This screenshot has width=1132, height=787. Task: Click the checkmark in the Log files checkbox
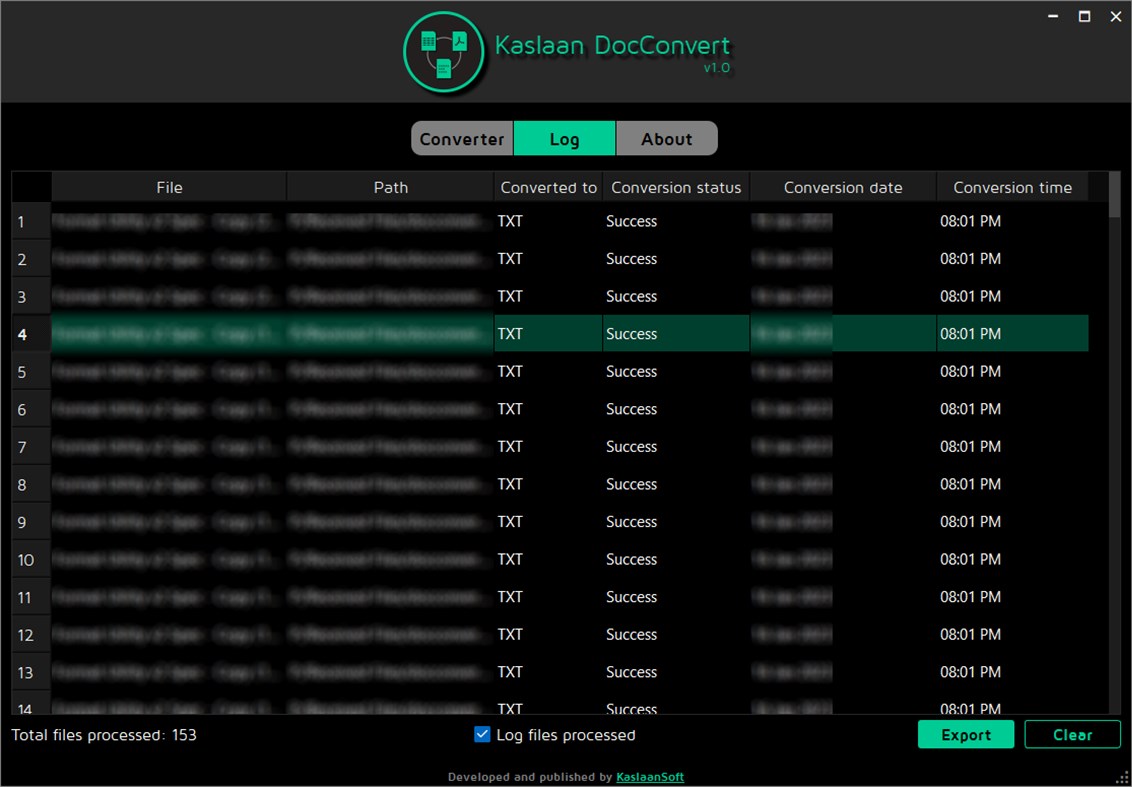480,734
